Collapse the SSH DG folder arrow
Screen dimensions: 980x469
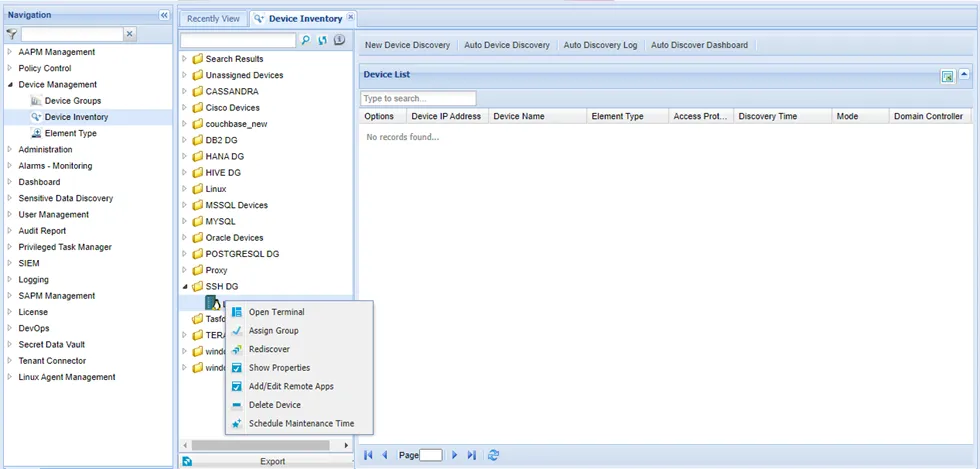(x=184, y=286)
